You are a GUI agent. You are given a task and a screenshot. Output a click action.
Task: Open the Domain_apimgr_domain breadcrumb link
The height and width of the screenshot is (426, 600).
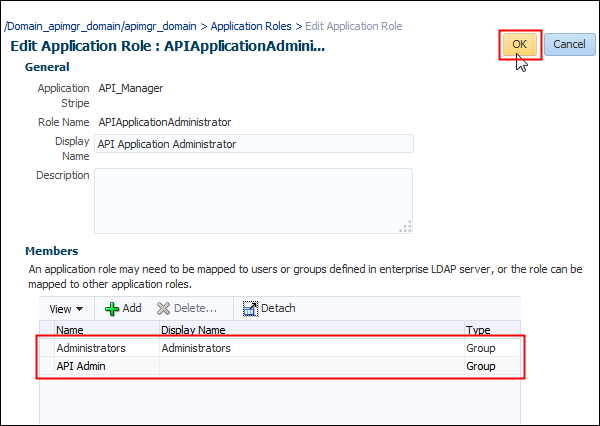tap(100, 26)
